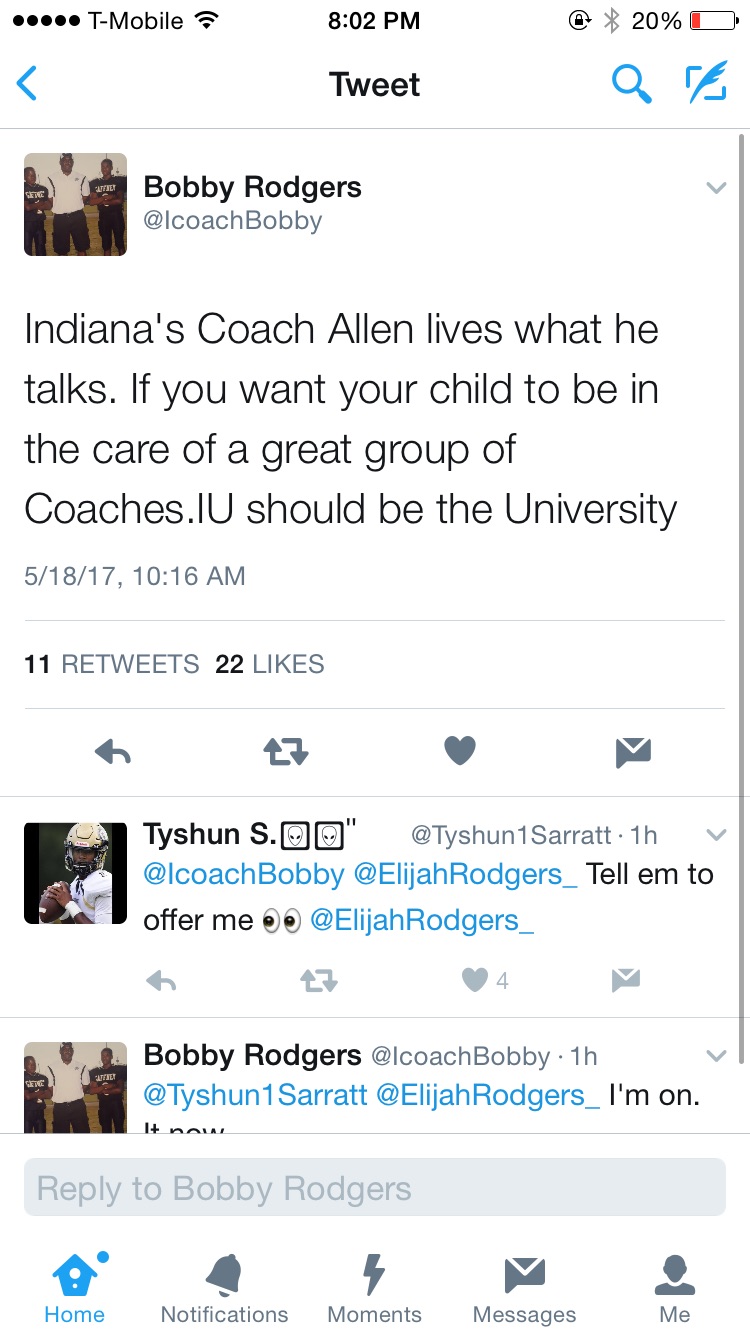This screenshot has width=750, height=1334.
Task: Share Tyshun's reply via message
Action: tap(625, 981)
